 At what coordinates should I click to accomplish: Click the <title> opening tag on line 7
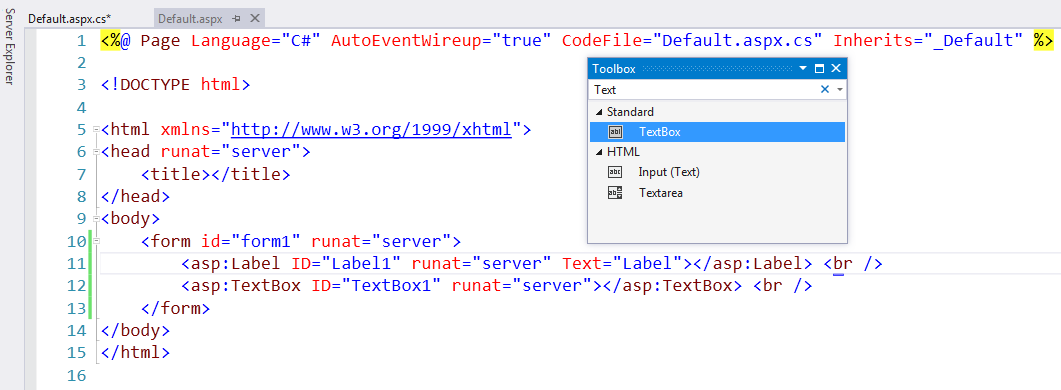pos(176,174)
